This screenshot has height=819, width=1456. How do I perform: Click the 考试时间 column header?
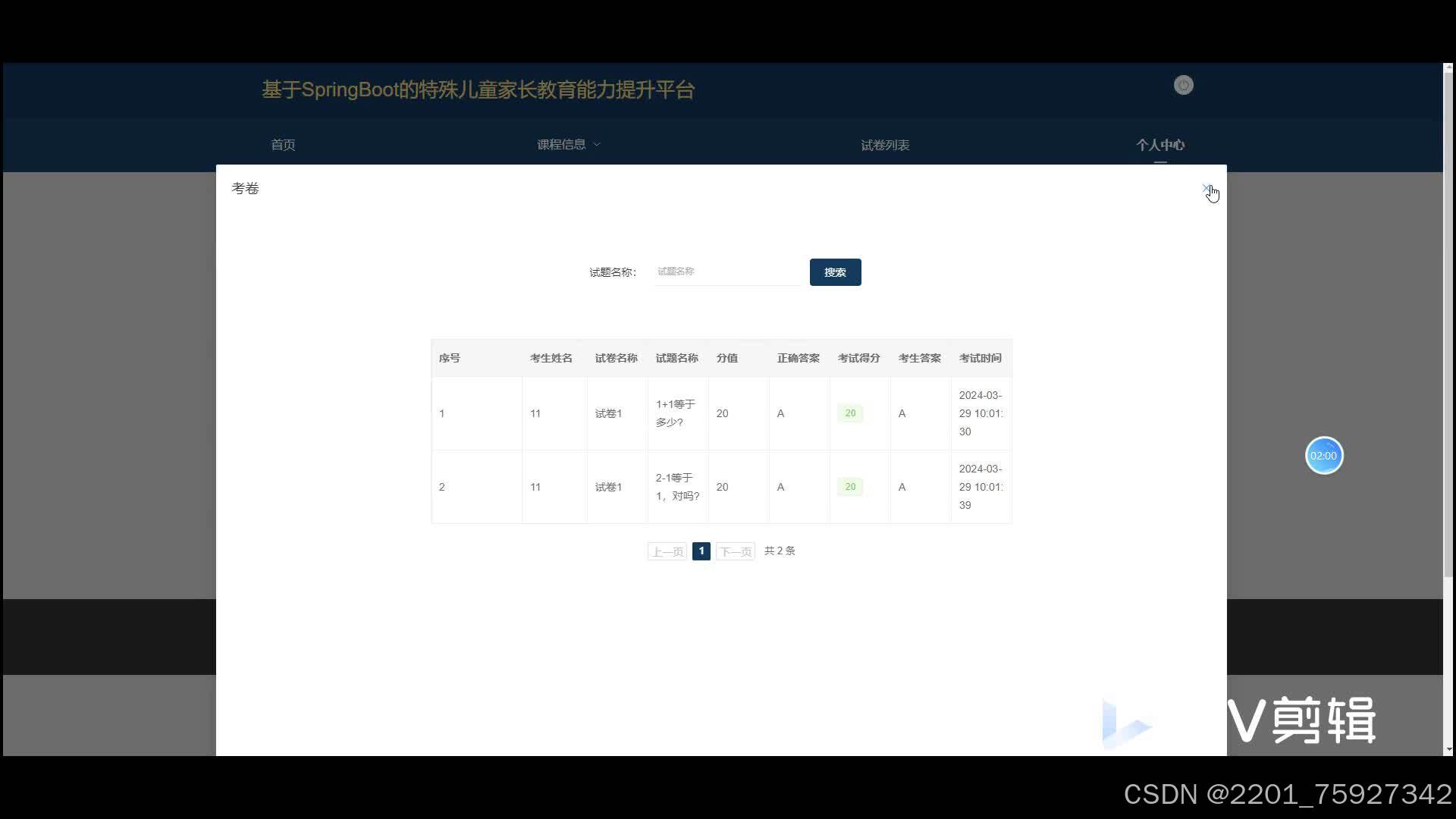click(980, 358)
